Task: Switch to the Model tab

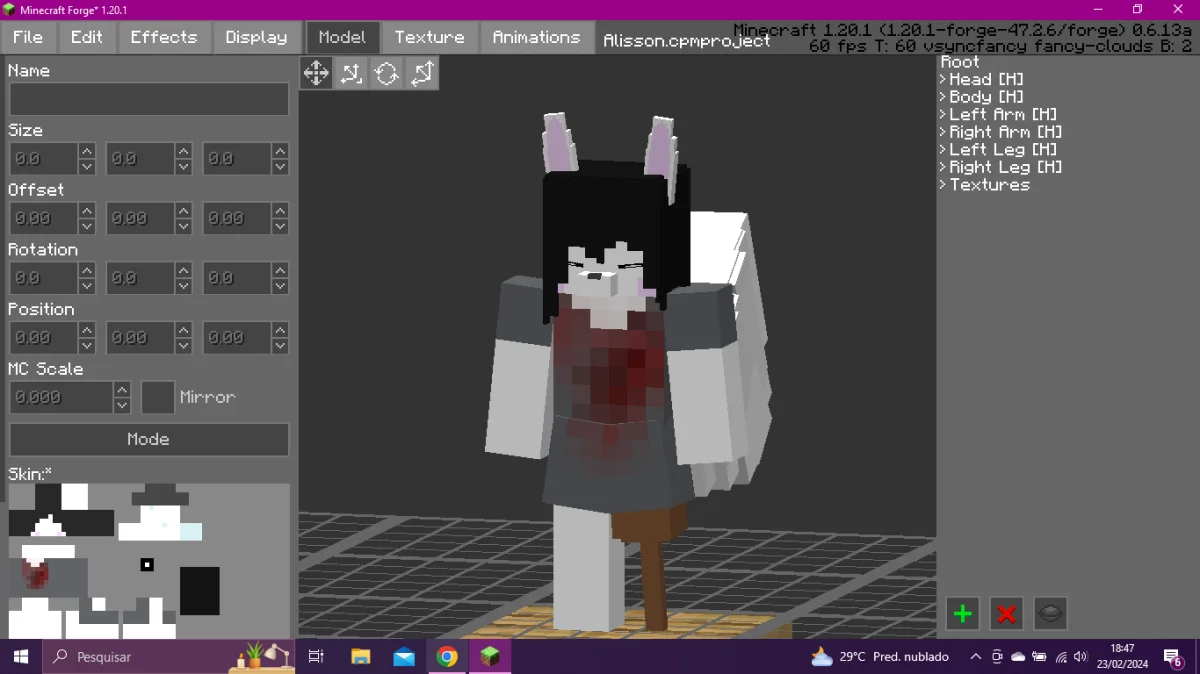Action: pos(342,37)
